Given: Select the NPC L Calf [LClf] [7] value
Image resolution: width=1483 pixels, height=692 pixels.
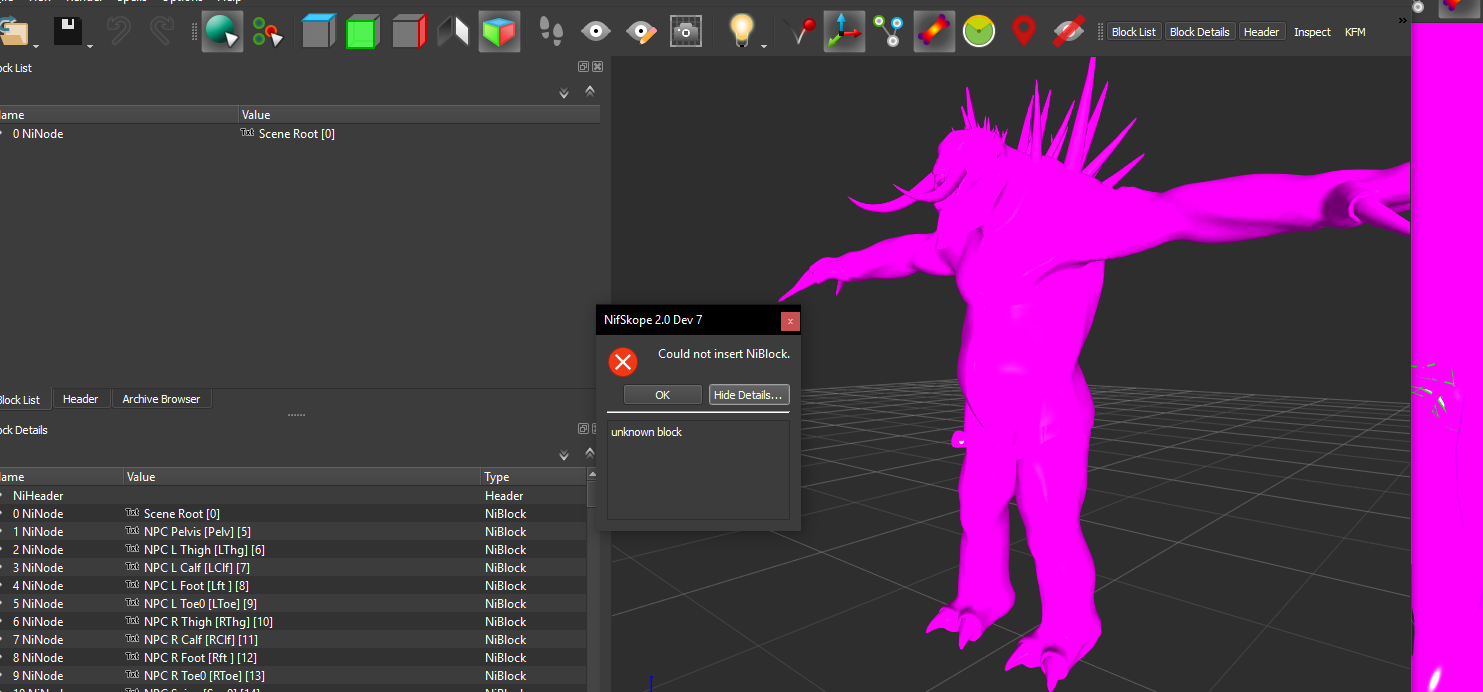Looking at the screenshot, I should [197, 567].
